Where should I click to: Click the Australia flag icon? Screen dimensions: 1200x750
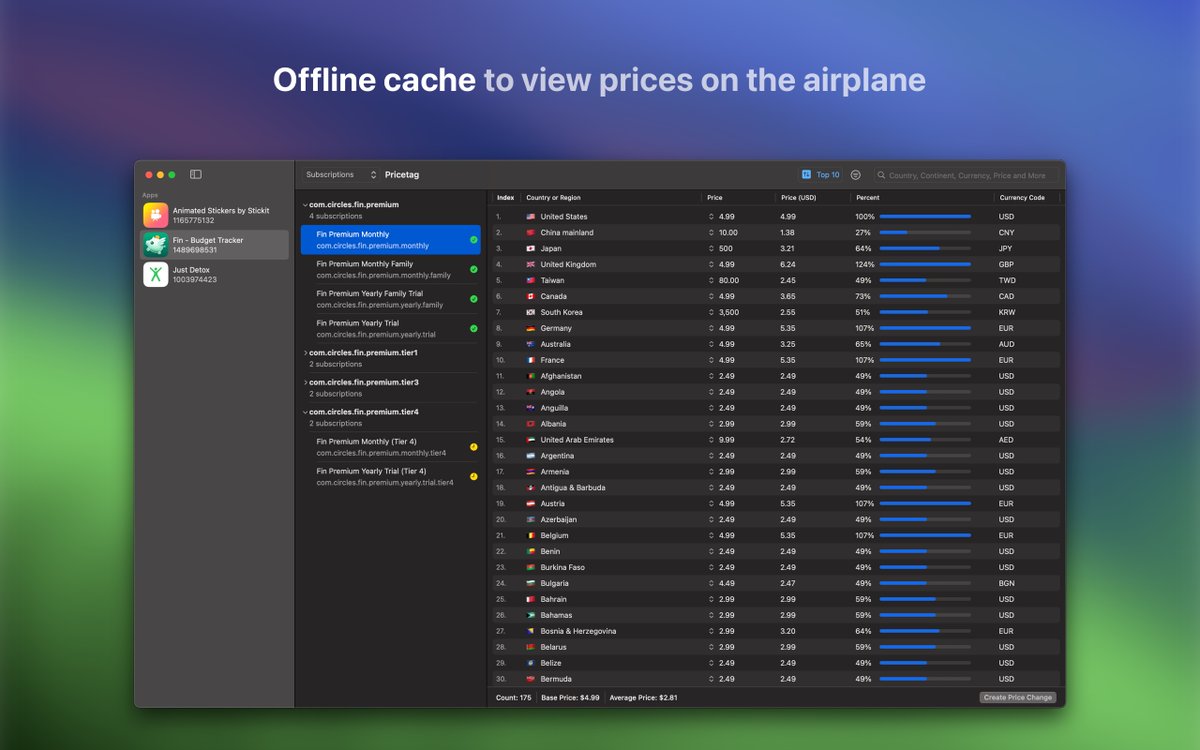pyautogui.click(x=531, y=344)
